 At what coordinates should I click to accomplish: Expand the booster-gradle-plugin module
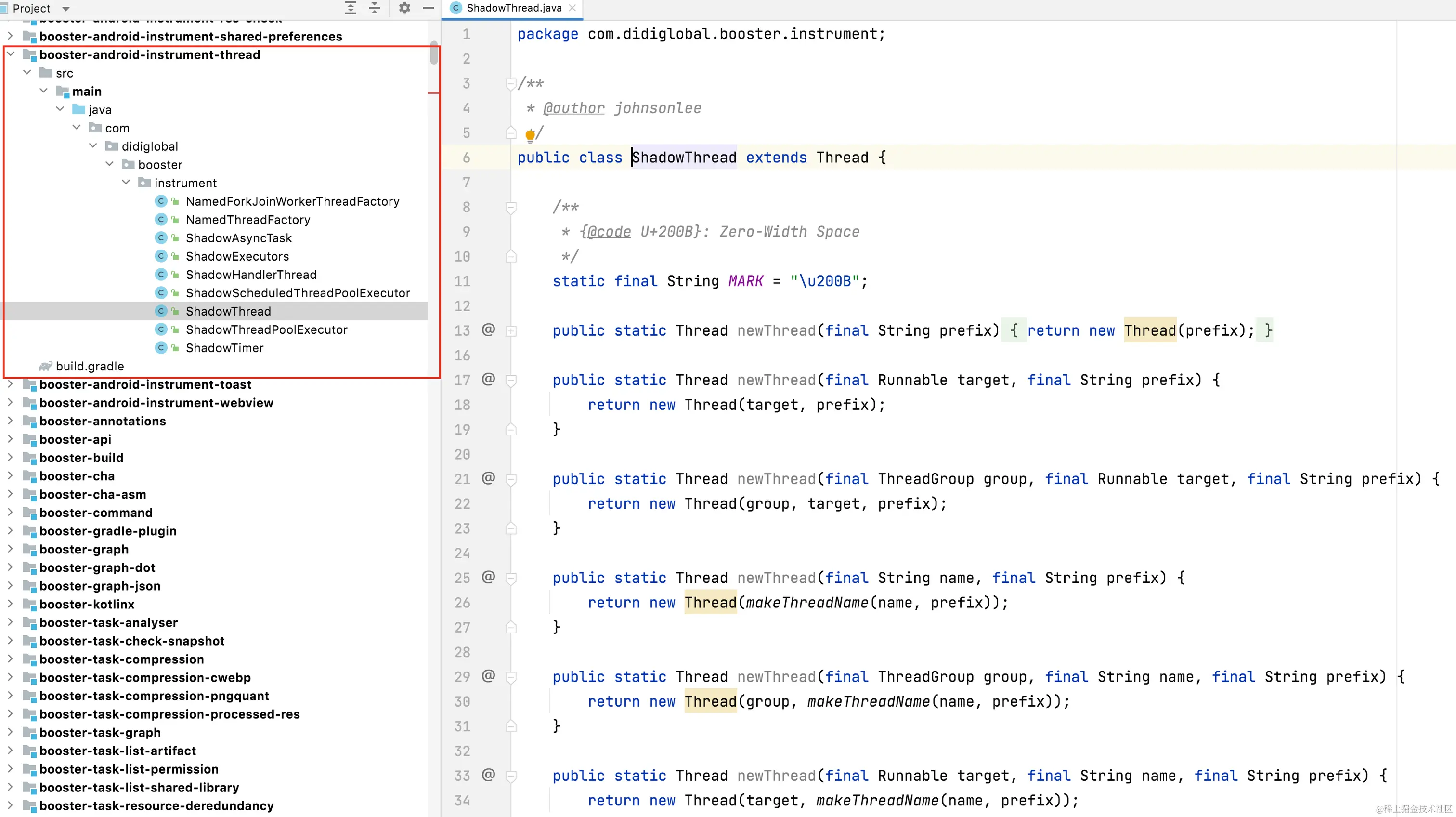coord(11,530)
